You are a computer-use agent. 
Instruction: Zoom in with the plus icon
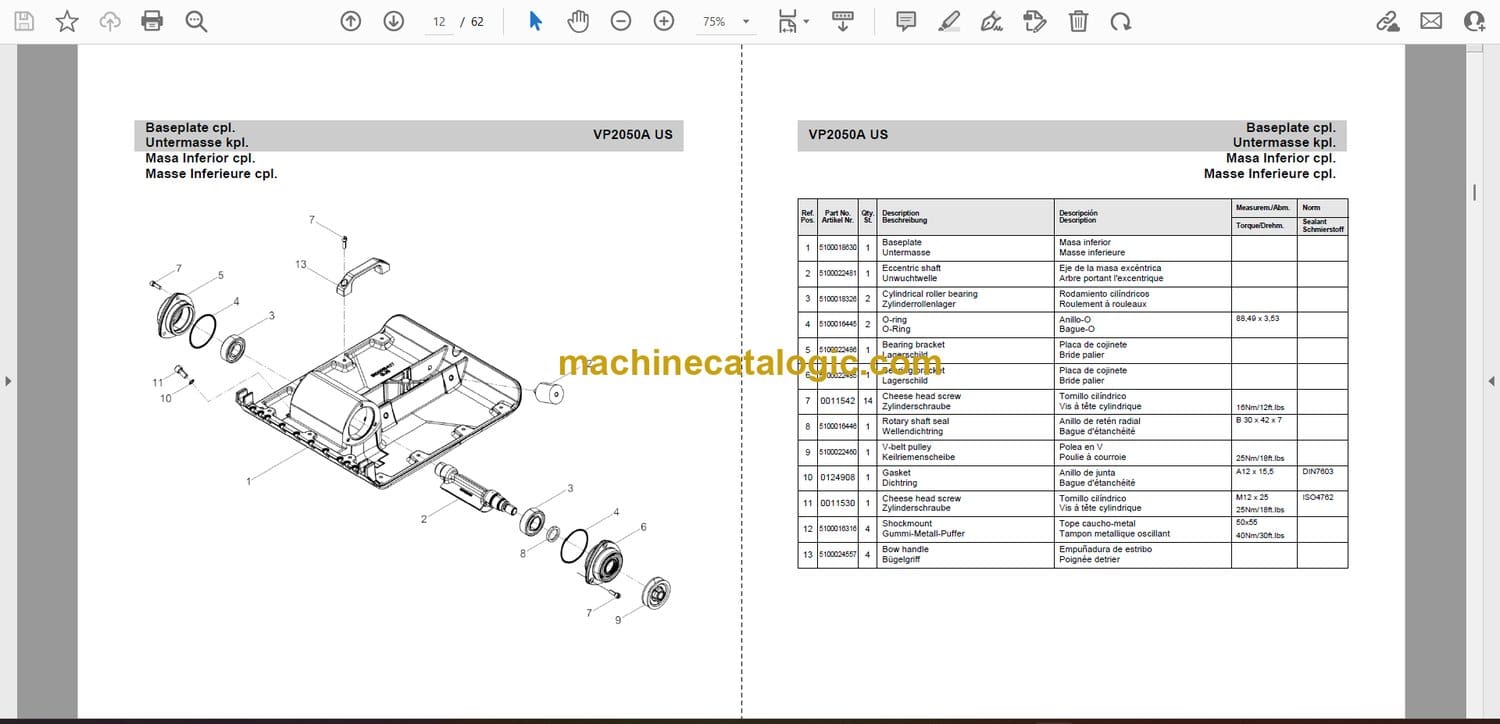click(664, 21)
